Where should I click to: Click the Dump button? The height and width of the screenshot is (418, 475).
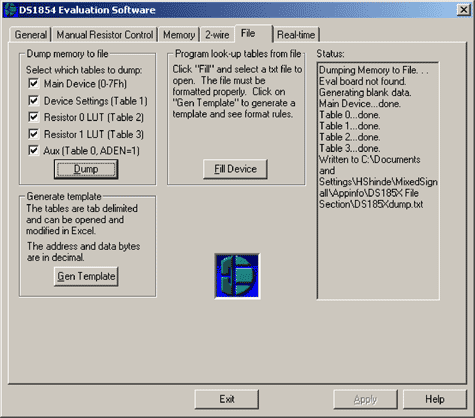pos(86,169)
